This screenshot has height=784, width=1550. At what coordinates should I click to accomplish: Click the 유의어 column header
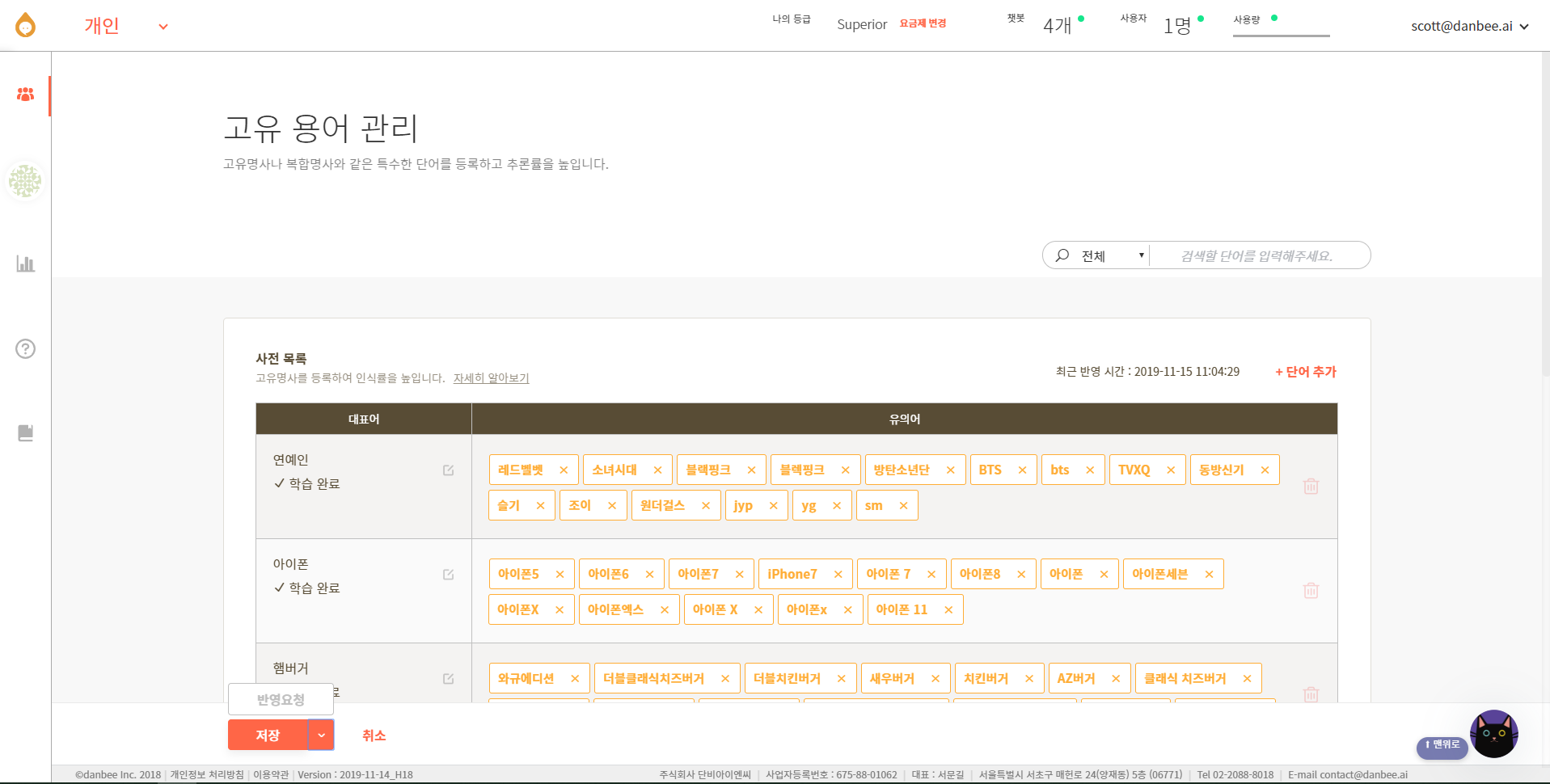coord(905,419)
